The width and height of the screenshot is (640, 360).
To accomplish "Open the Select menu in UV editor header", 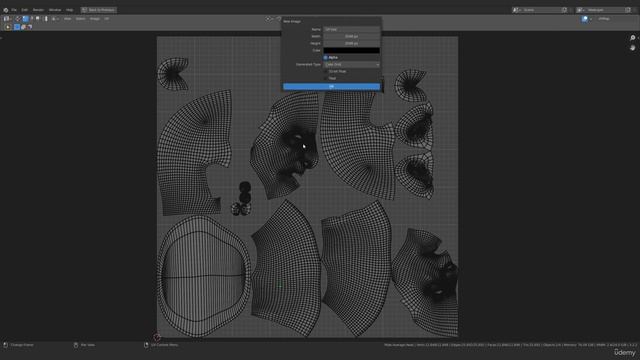I will pos(80,19).
